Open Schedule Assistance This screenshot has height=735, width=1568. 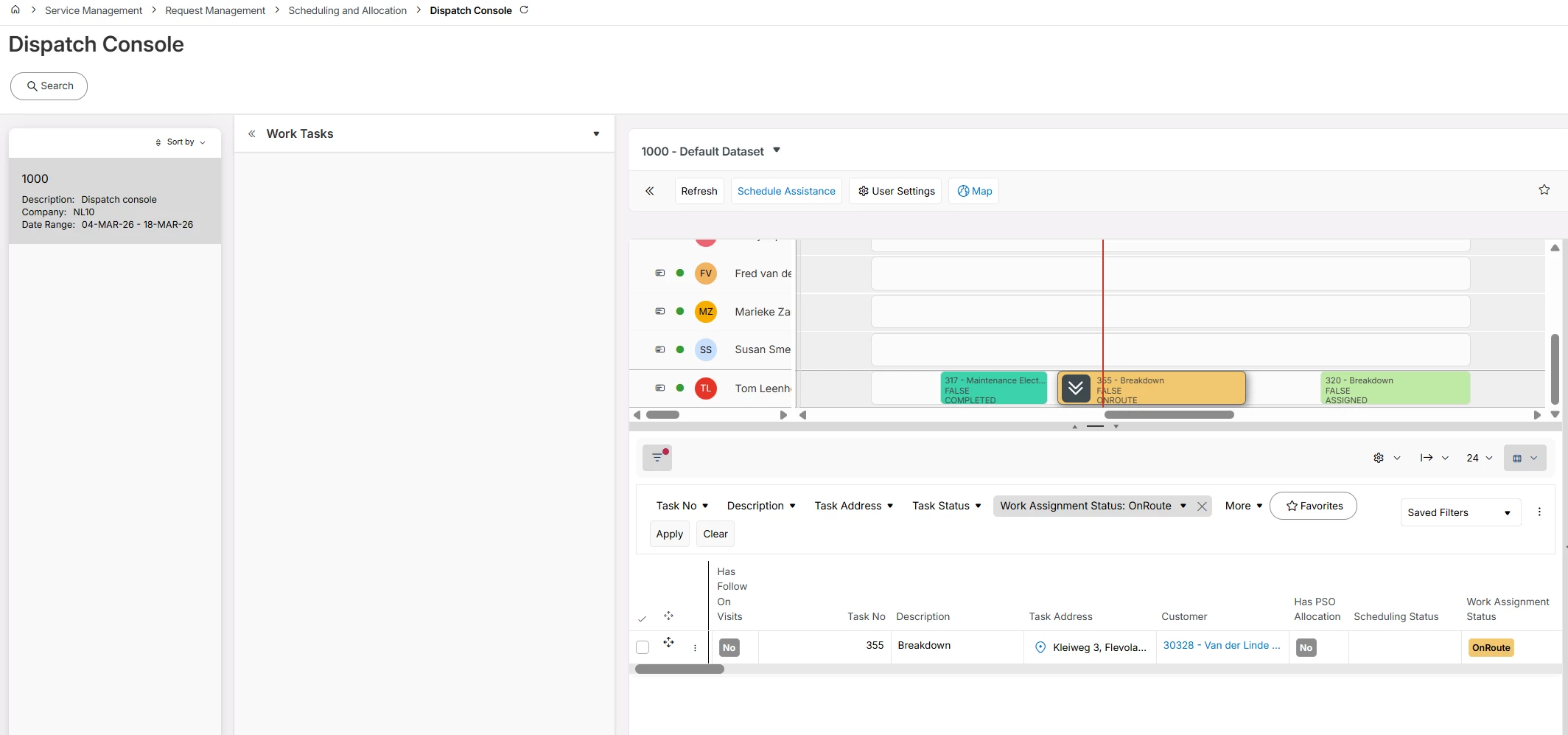(786, 191)
